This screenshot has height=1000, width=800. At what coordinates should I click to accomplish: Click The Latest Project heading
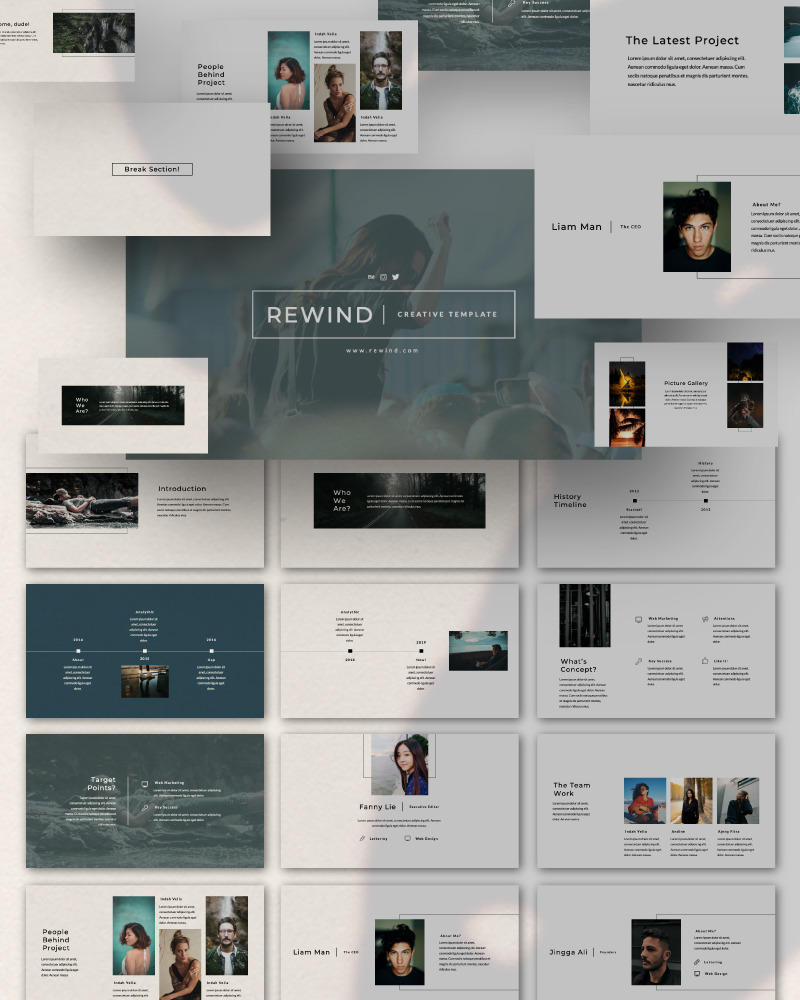point(682,41)
